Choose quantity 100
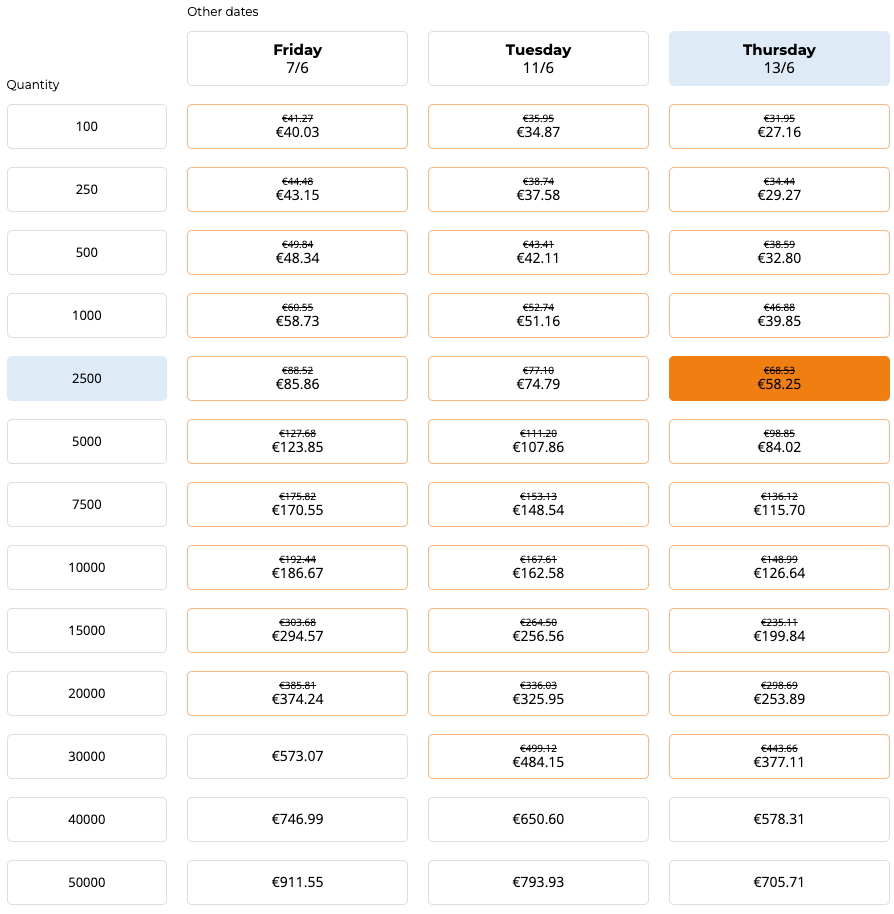The height and width of the screenshot is (914, 894). 87,126
